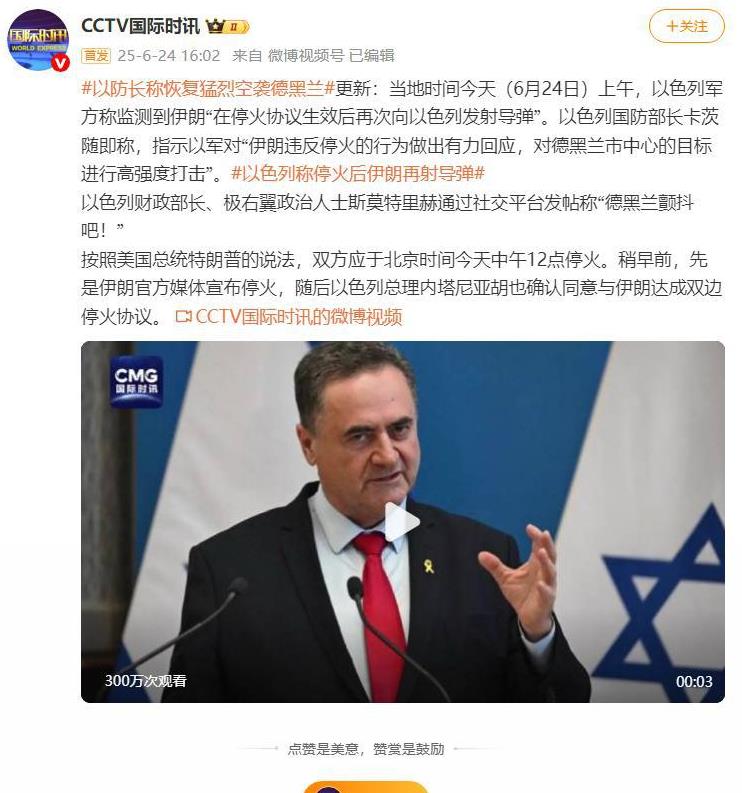This screenshot has width=742, height=793.
Task: Click the 300万次观看 view count
Action: (x=146, y=681)
